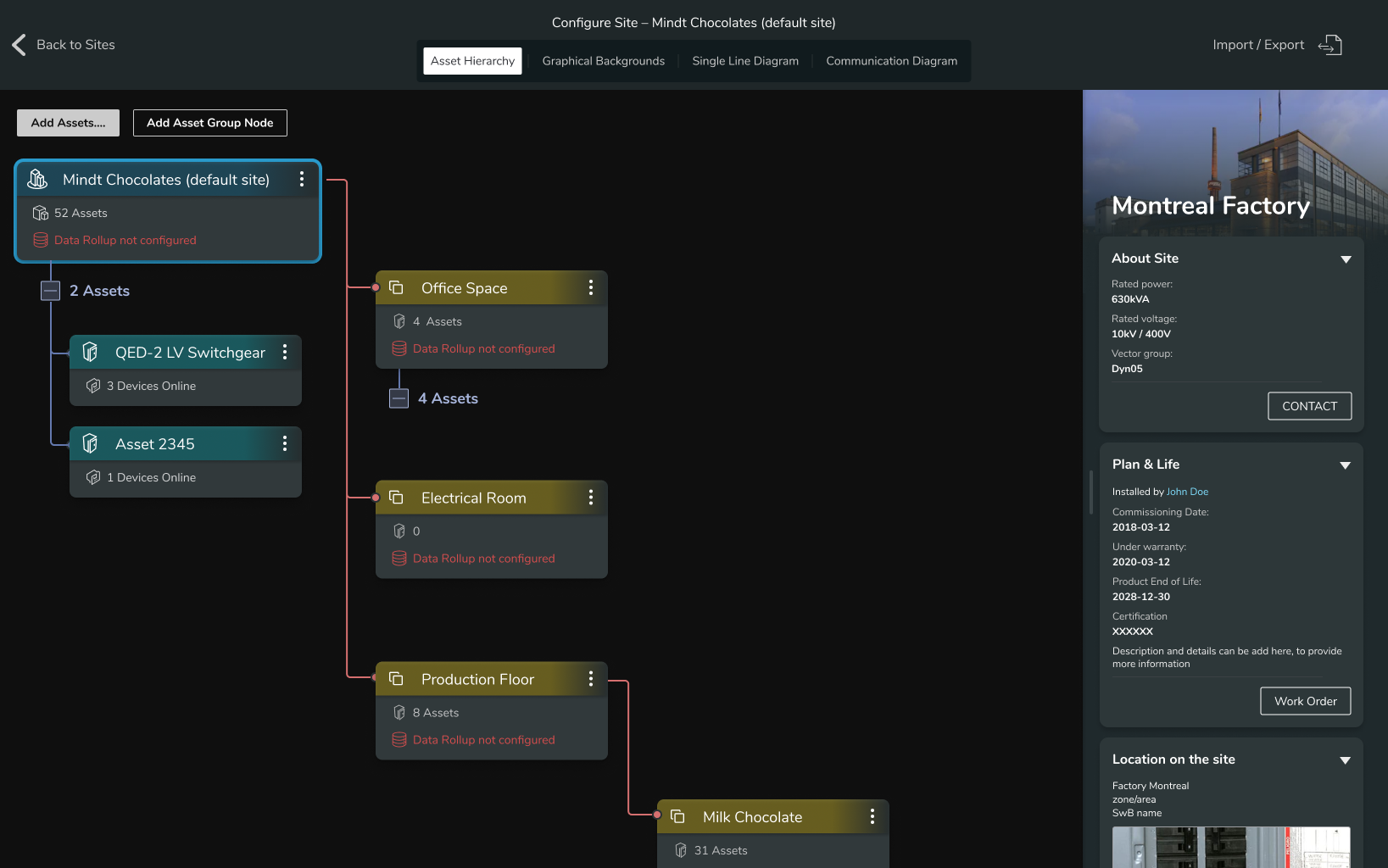Screen dimensions: 1388x868
Task: Open the QED-2 LV Switchgear kebab menu
Action: 285,352
